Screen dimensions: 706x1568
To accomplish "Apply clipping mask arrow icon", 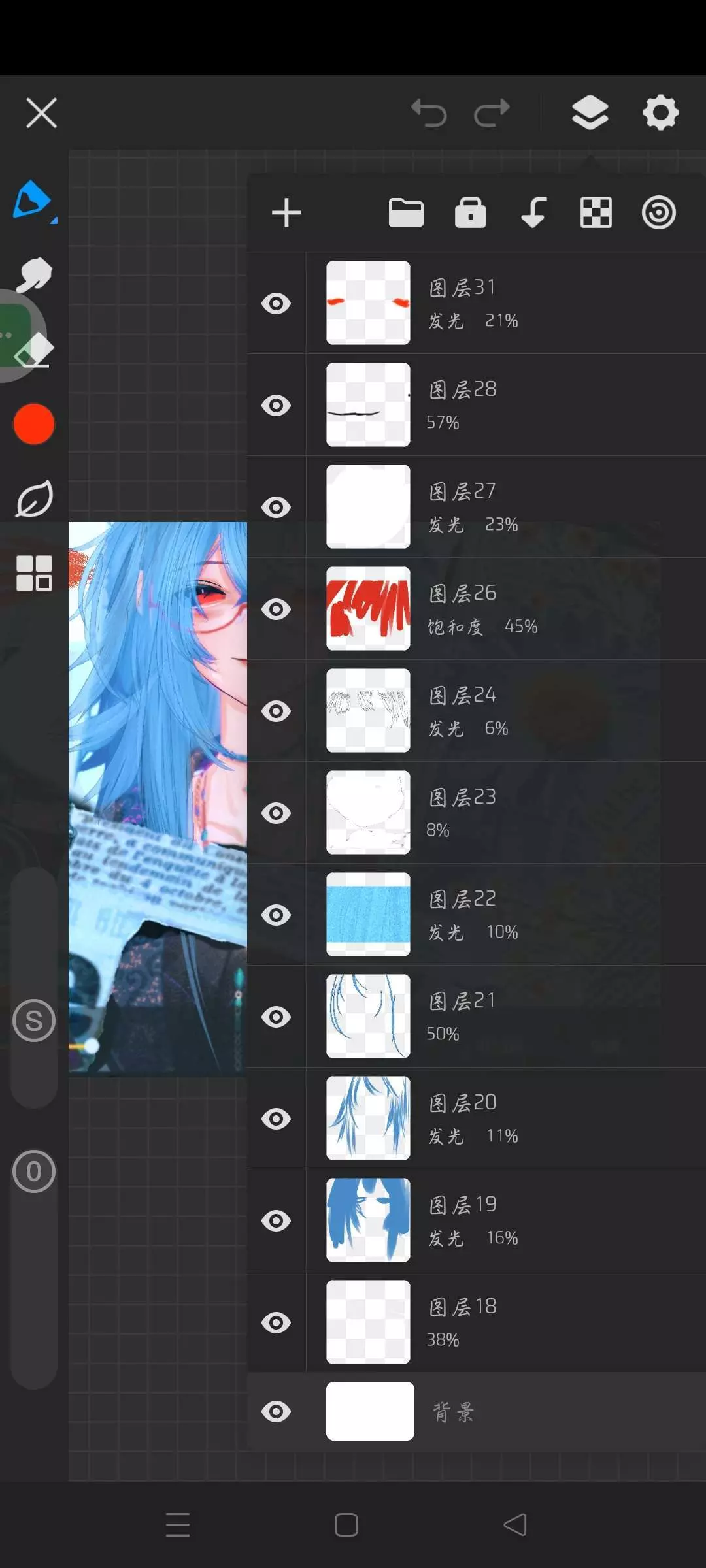I will pyautogui.click(x=533, y=213).
